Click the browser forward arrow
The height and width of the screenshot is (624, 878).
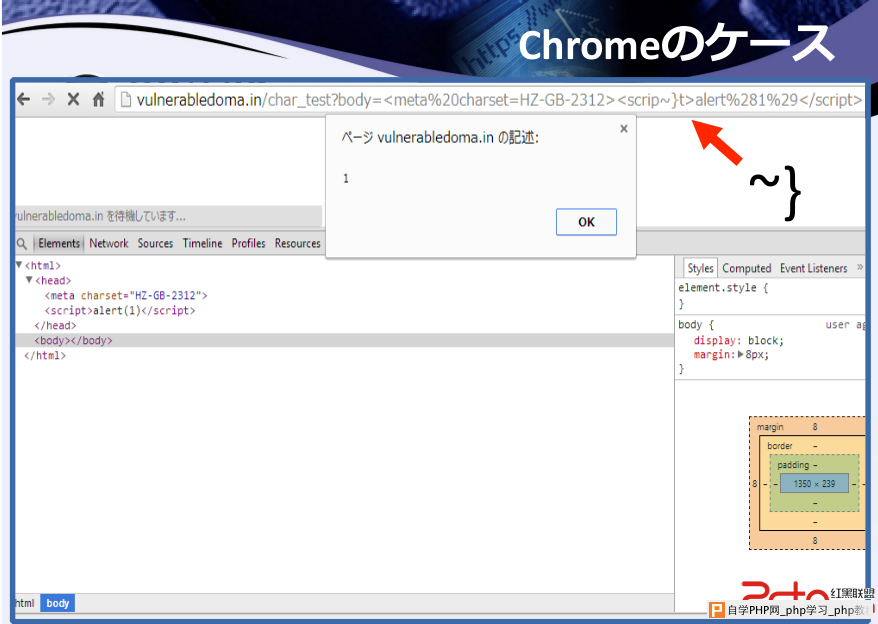click(x=48, y=100)
